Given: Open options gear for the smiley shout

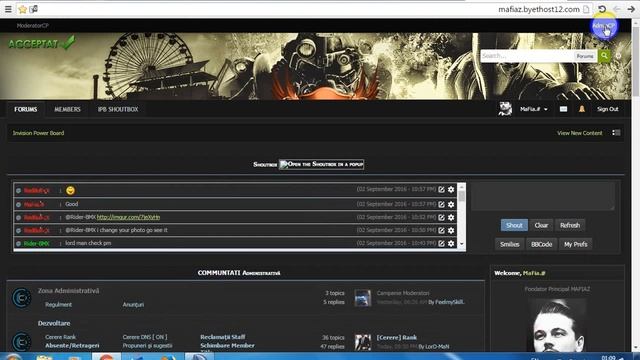Looking at the screenshot, I should [x=451, y=189].
